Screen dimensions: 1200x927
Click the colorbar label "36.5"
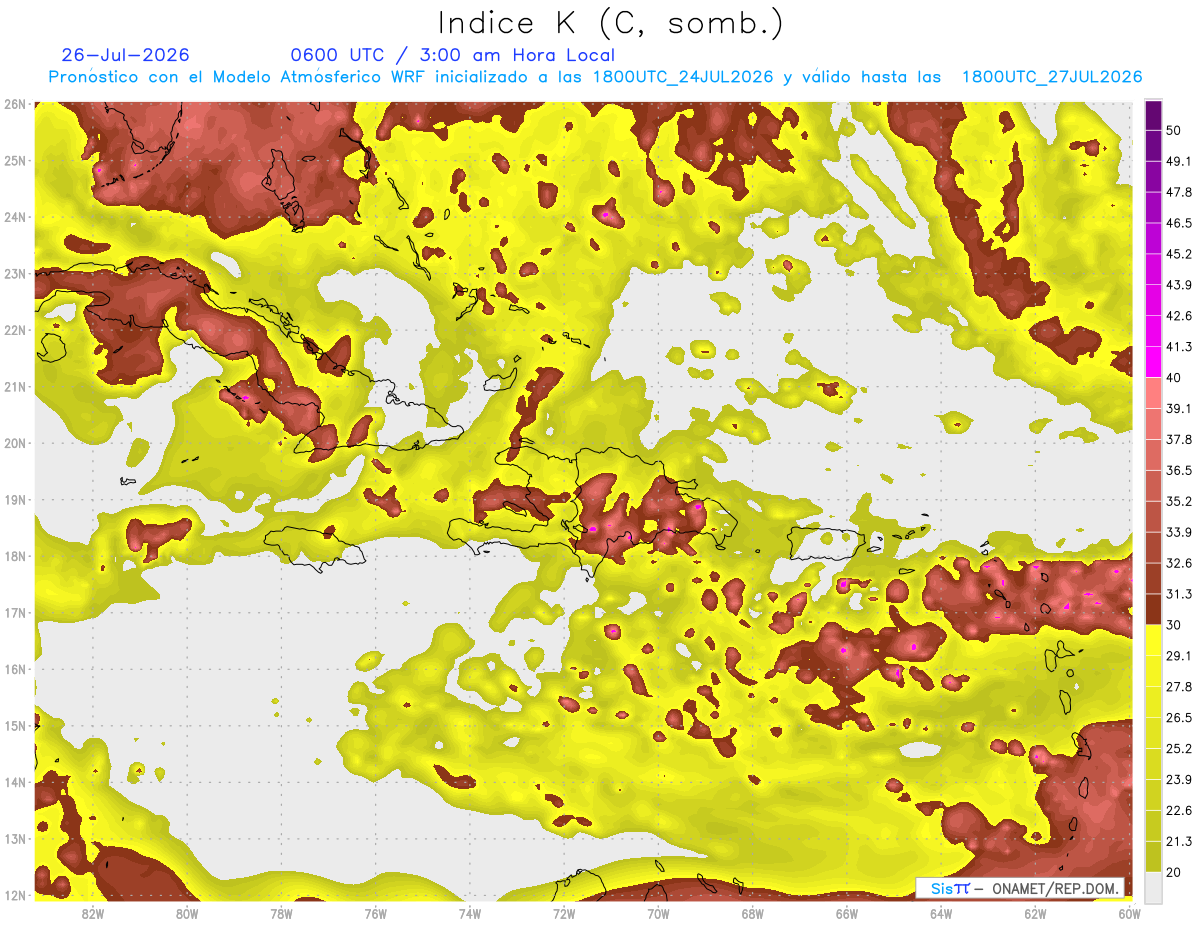pos(1179,470)
